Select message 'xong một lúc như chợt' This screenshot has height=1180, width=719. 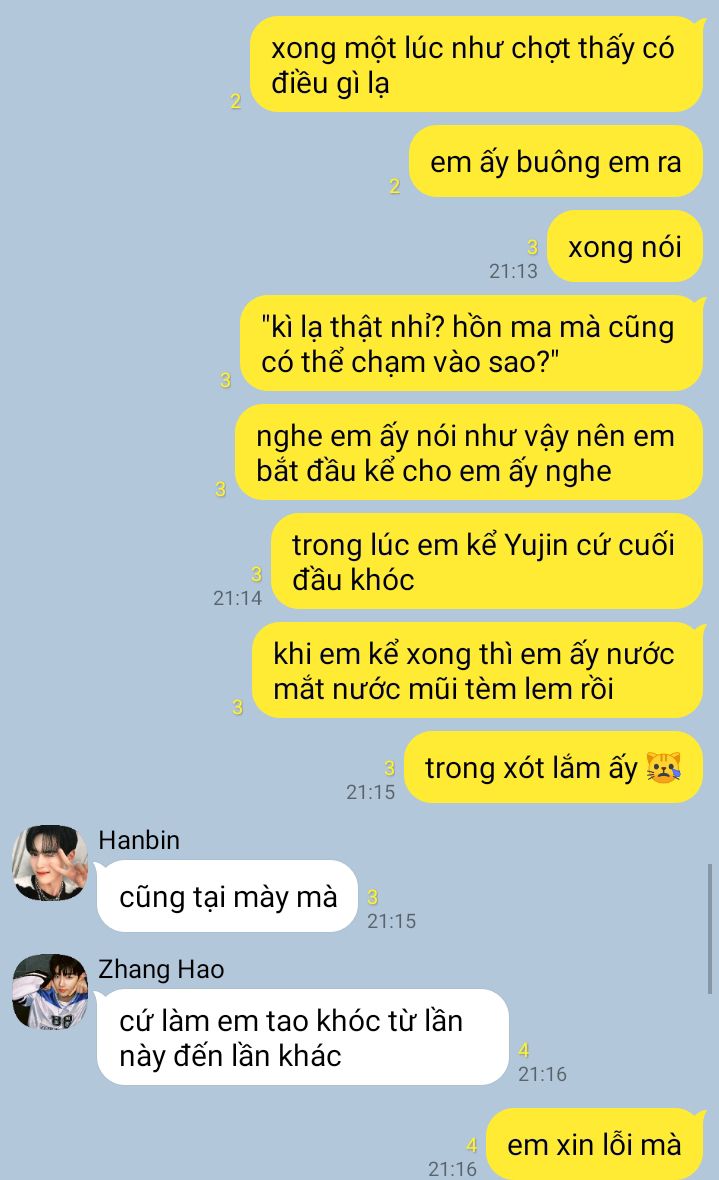(477, 65)
